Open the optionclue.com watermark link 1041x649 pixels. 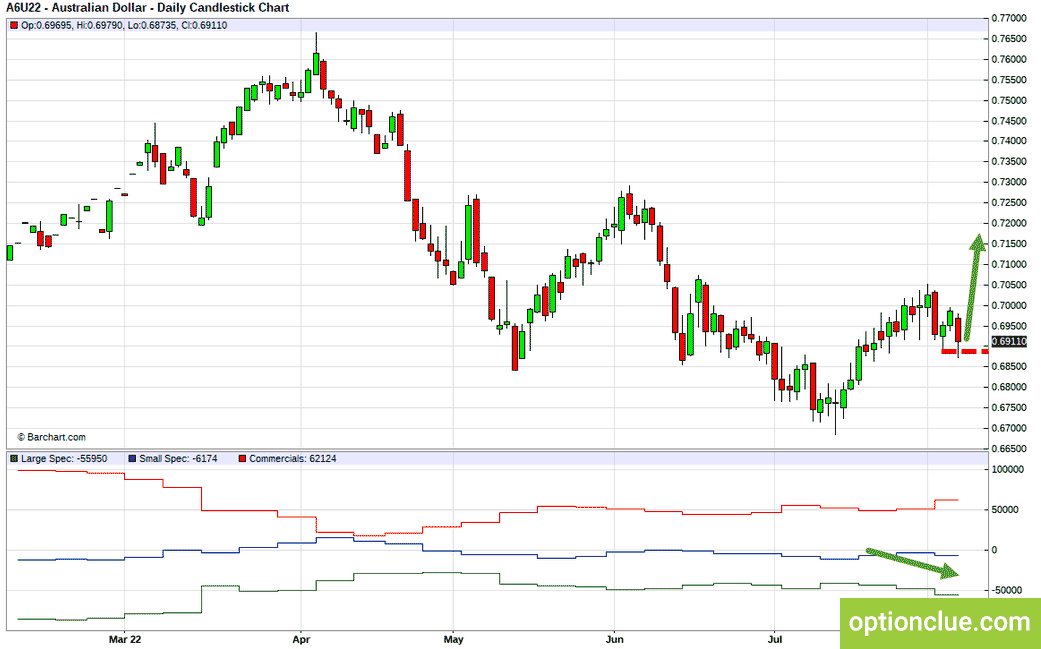[x=940, y=622]
